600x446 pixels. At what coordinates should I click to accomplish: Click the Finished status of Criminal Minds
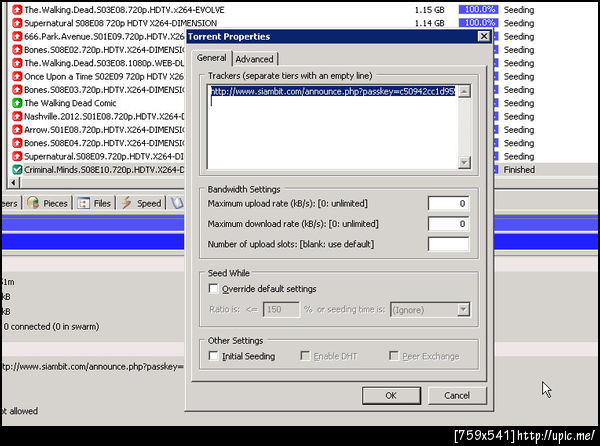click(x=519, y=169)
